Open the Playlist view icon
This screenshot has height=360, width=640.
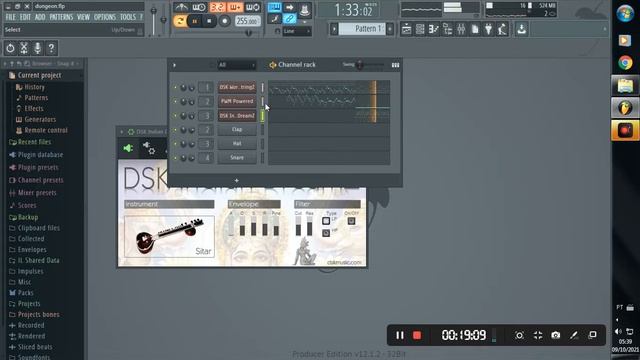point(407,29)
